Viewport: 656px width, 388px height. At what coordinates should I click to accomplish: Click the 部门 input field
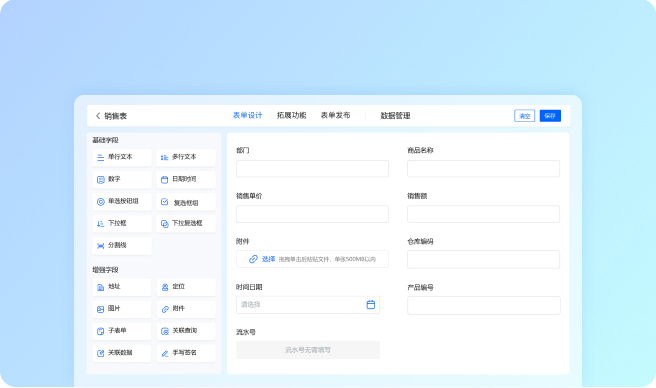point(312,169)
